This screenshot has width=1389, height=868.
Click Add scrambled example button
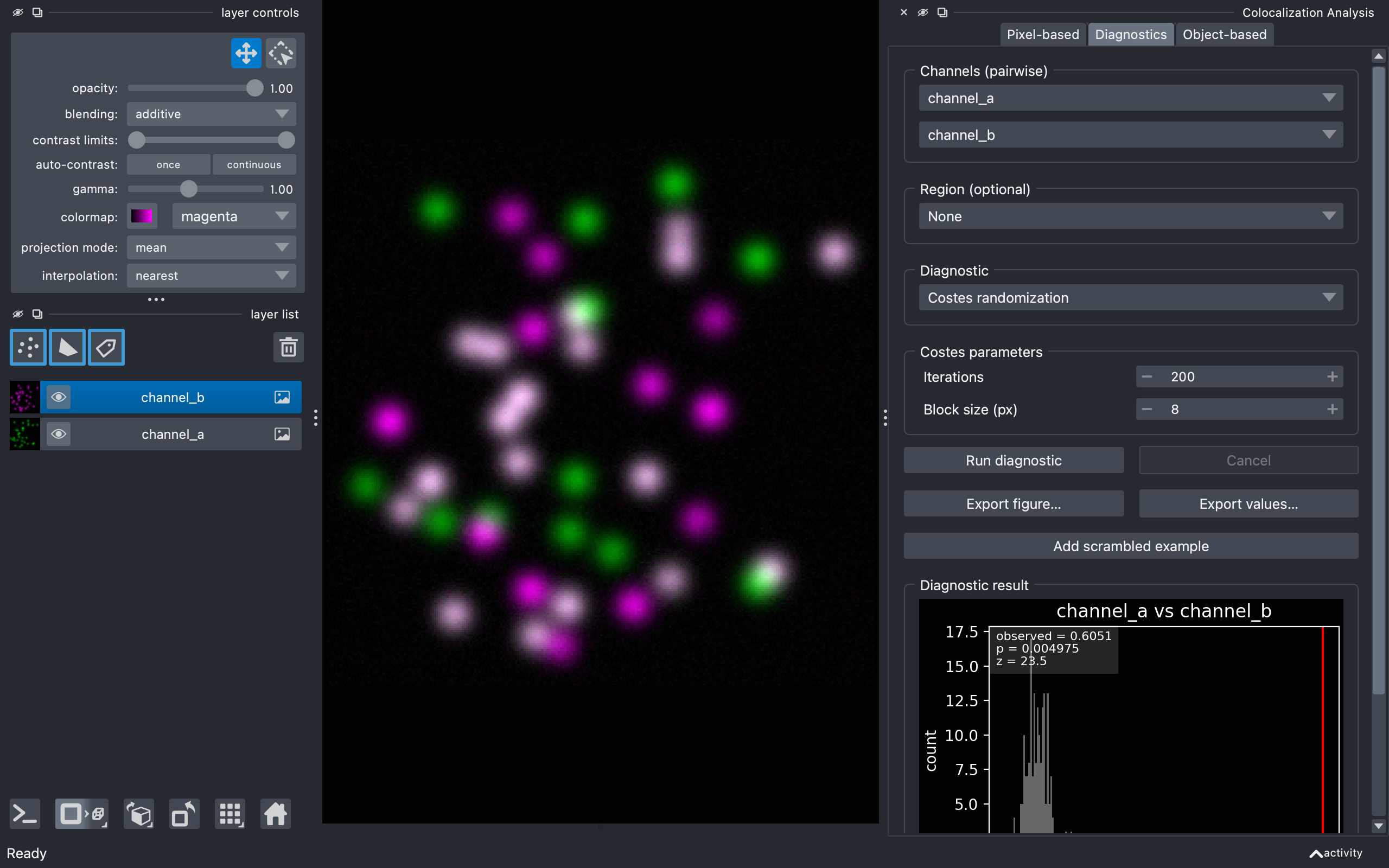[1131, 546]
